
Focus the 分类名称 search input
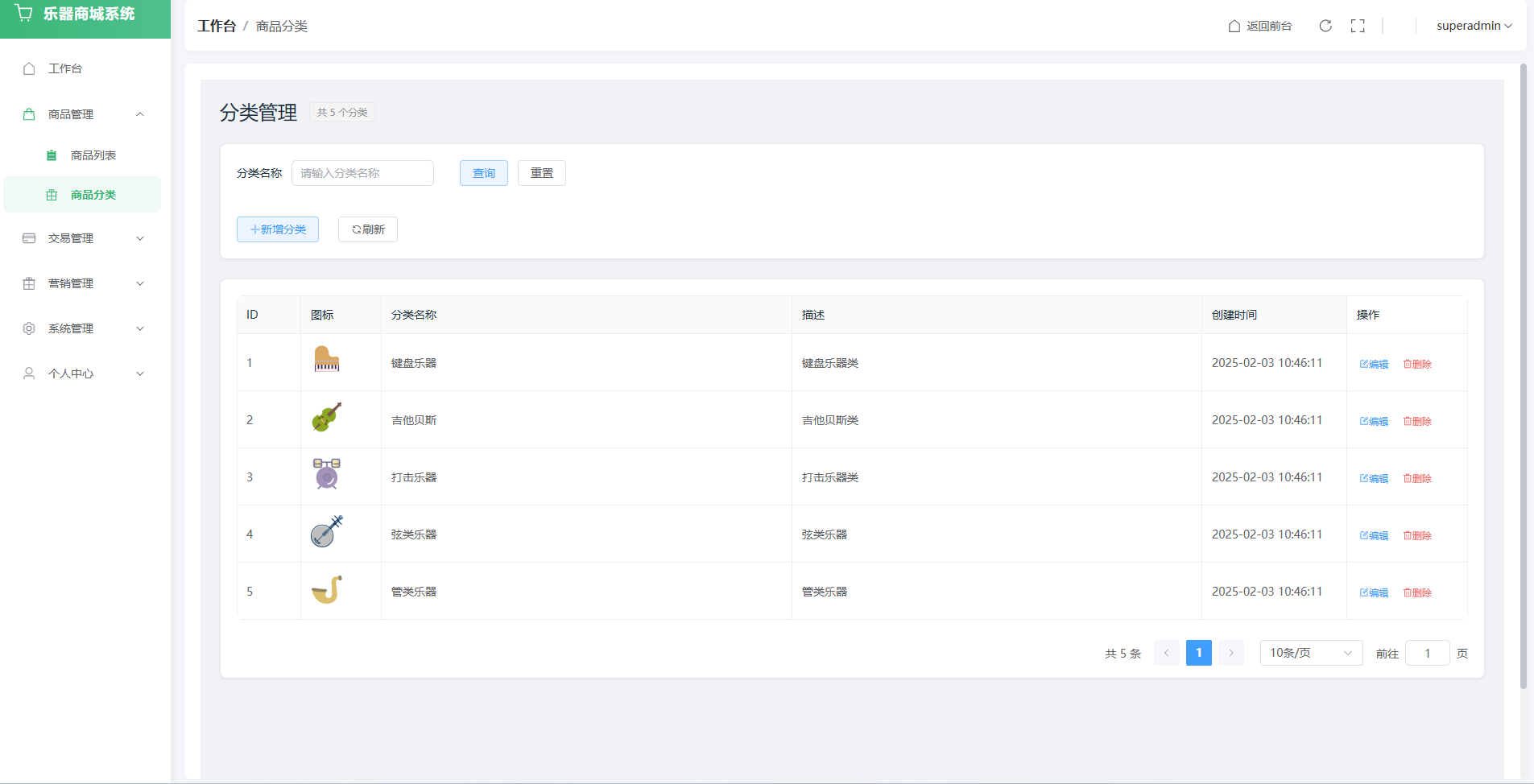362,173
